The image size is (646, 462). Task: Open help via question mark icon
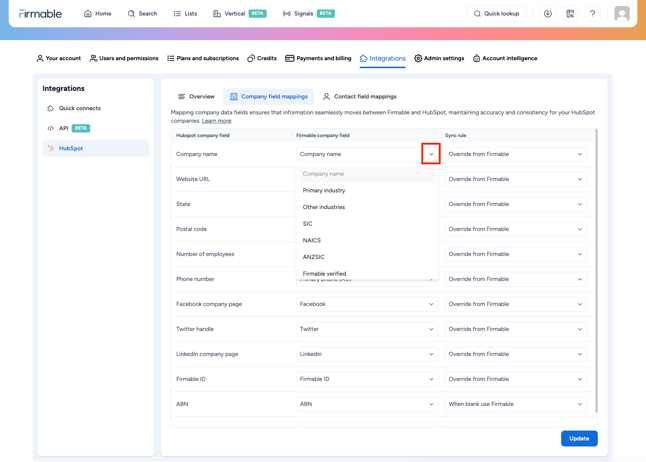[592, 14]
